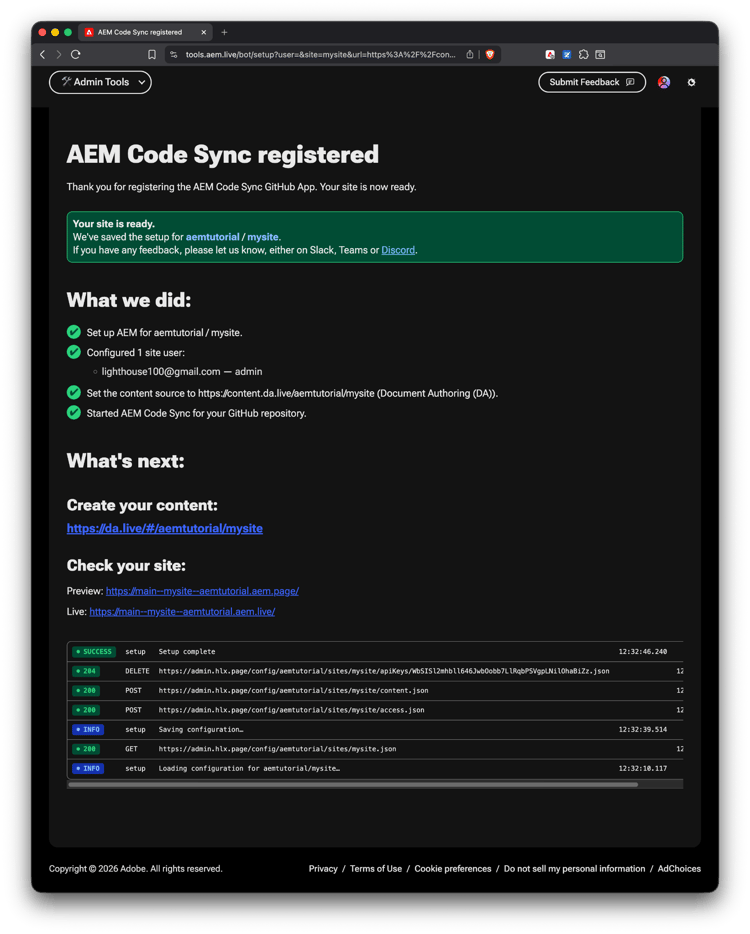Image resolution: width=750 pixels, height=934 pixels.
Task: Reload the current page
Action: point(76,54)
